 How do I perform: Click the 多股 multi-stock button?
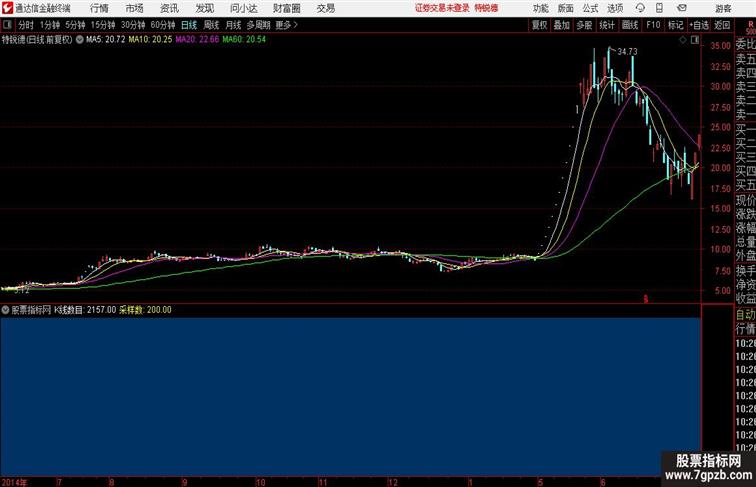(584, 25)
